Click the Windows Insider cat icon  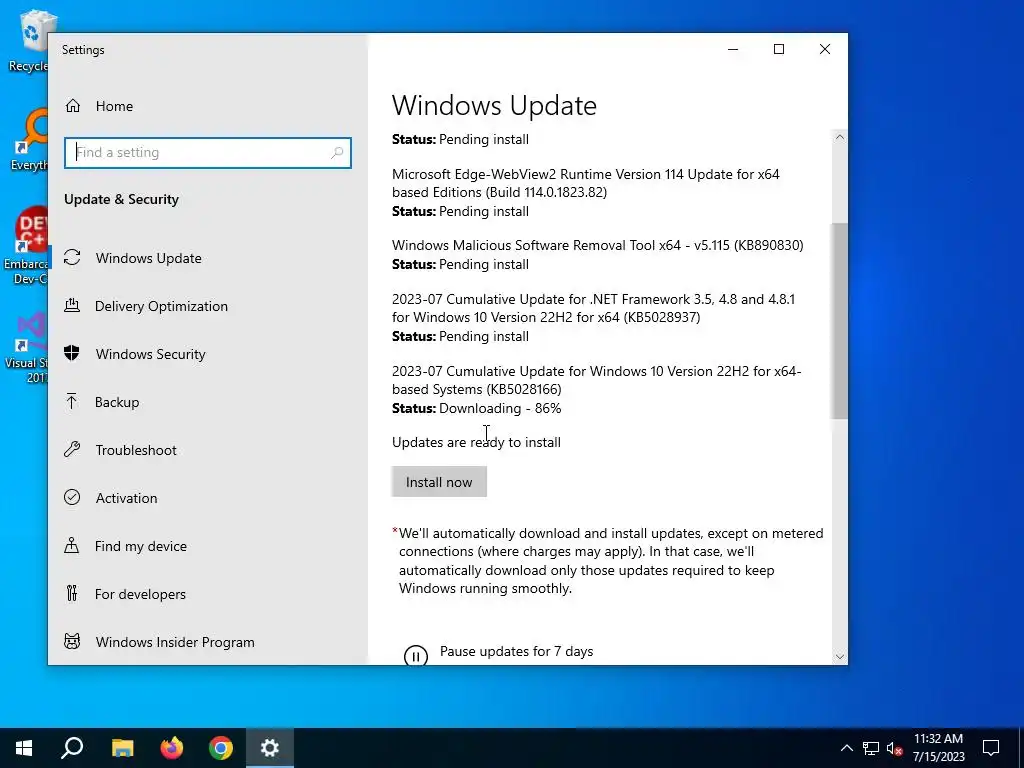click(72, 641)
